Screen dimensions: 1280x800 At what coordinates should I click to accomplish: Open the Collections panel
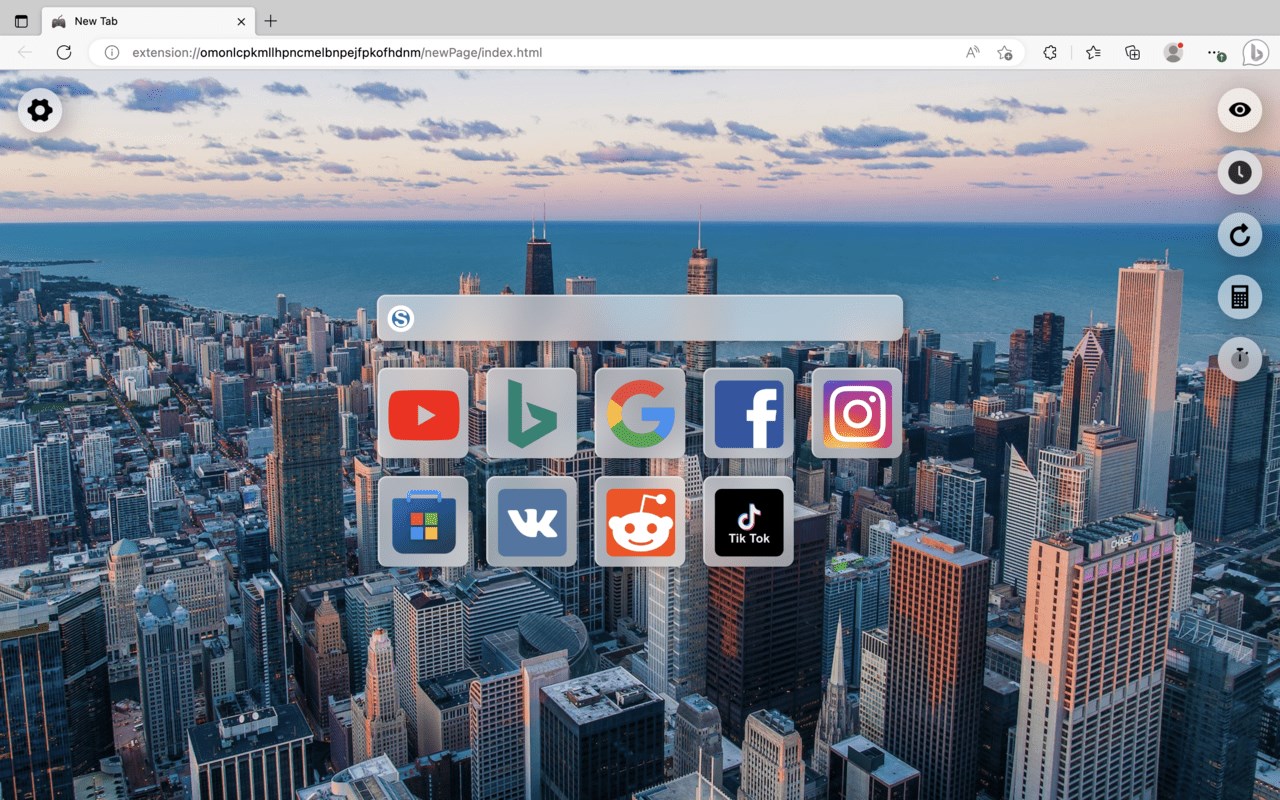pyautogui.click(x=1133, y=52)
